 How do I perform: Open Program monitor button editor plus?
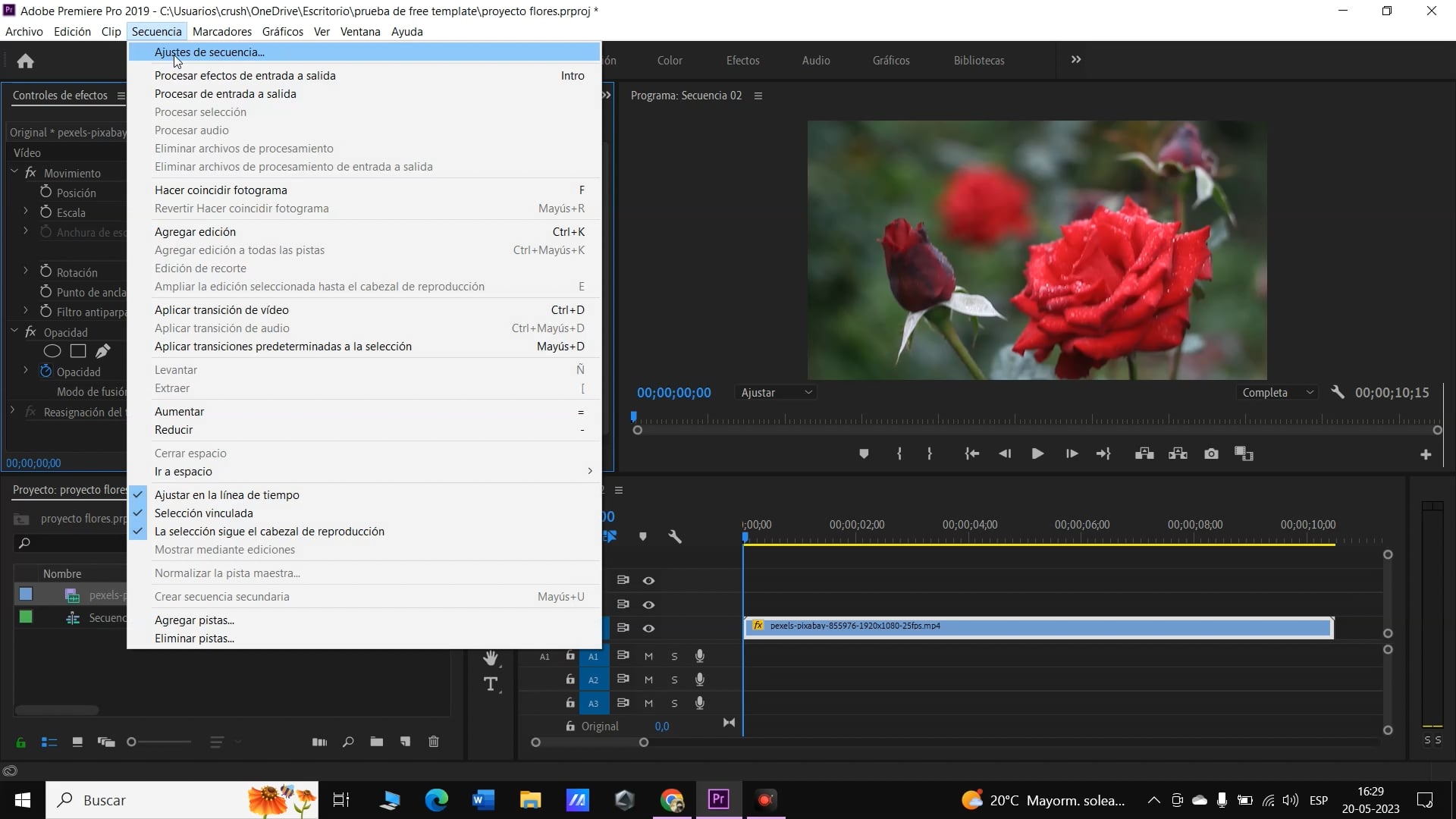[1425, 454]
